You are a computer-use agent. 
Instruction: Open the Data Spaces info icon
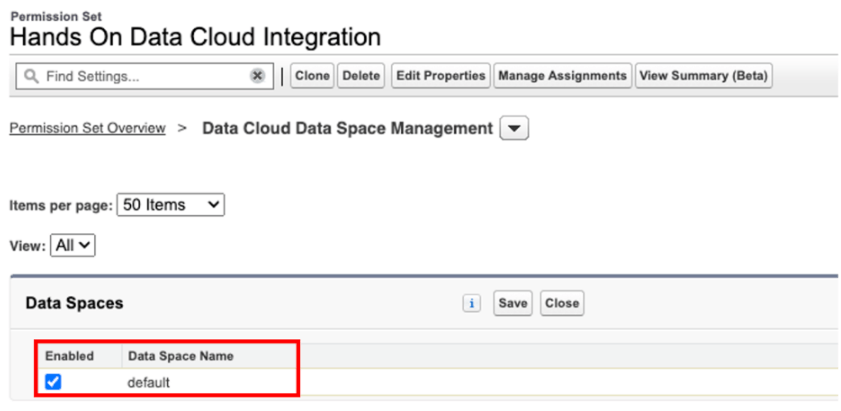click(471, 304)
